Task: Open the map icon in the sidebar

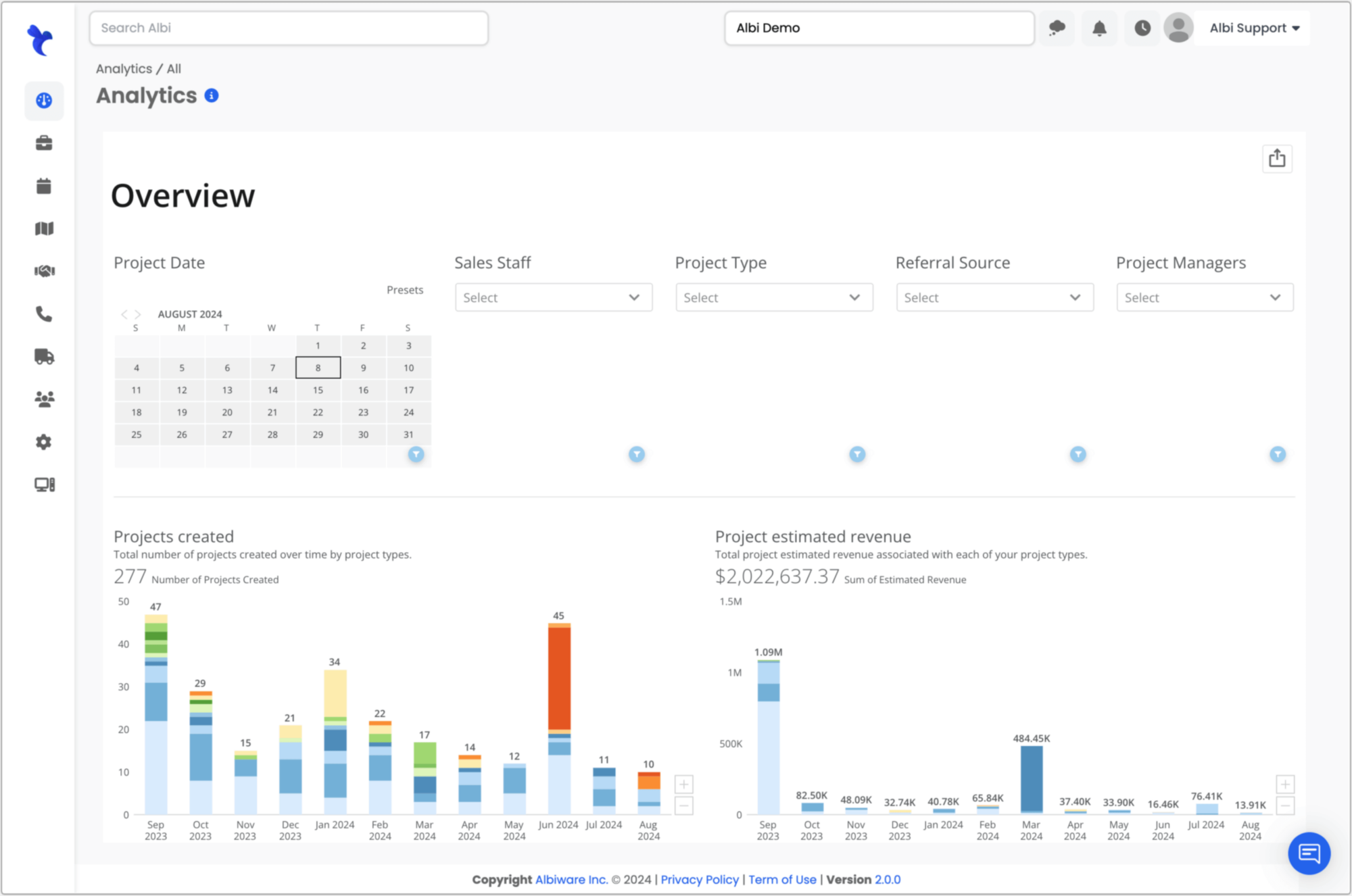Action: 43,228
